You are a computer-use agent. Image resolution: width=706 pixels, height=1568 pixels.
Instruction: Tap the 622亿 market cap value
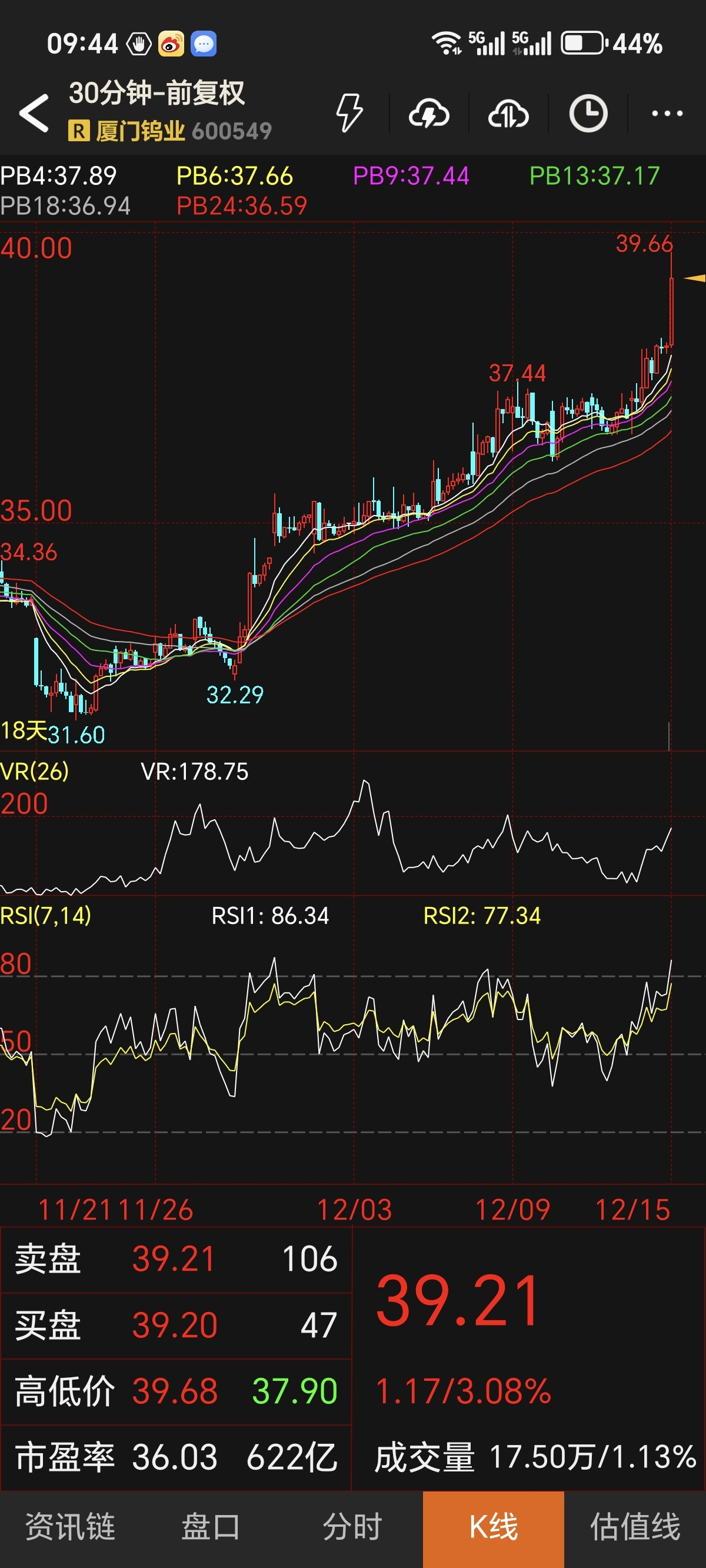[292, 1457]
